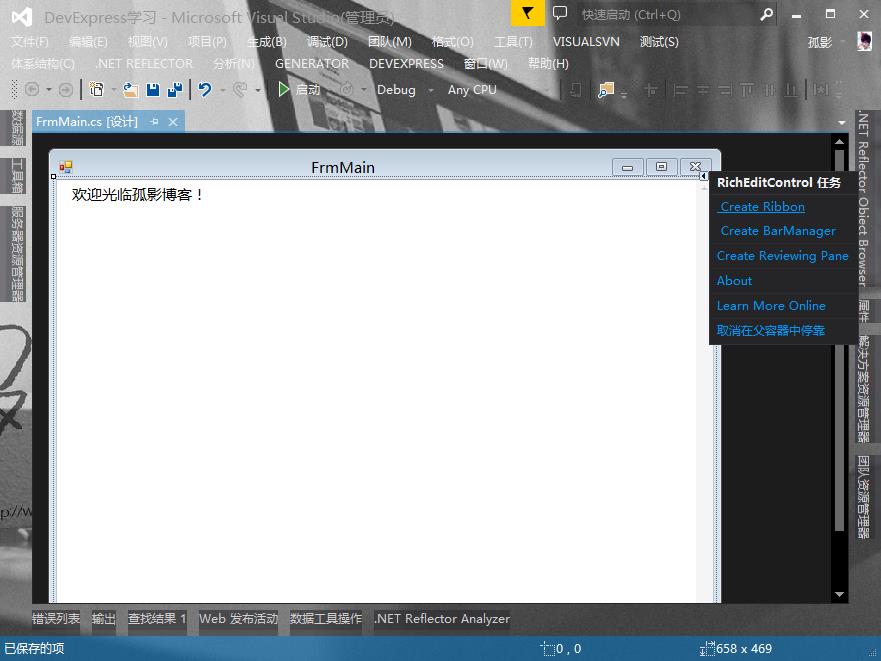Viewport: 881px width, 661px height.
Task: Open the VISUALSVN menu
Action: [586, 42]
